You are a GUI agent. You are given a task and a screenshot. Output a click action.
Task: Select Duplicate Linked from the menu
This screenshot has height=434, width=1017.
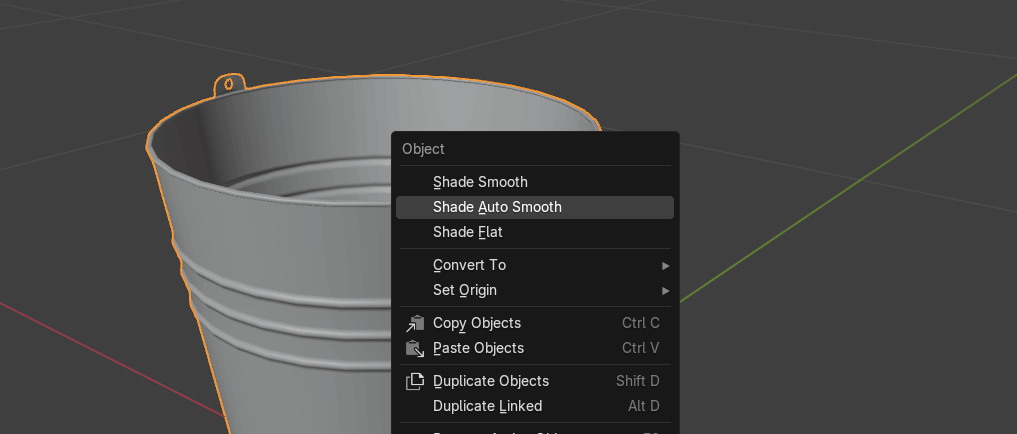click(487, 406)
